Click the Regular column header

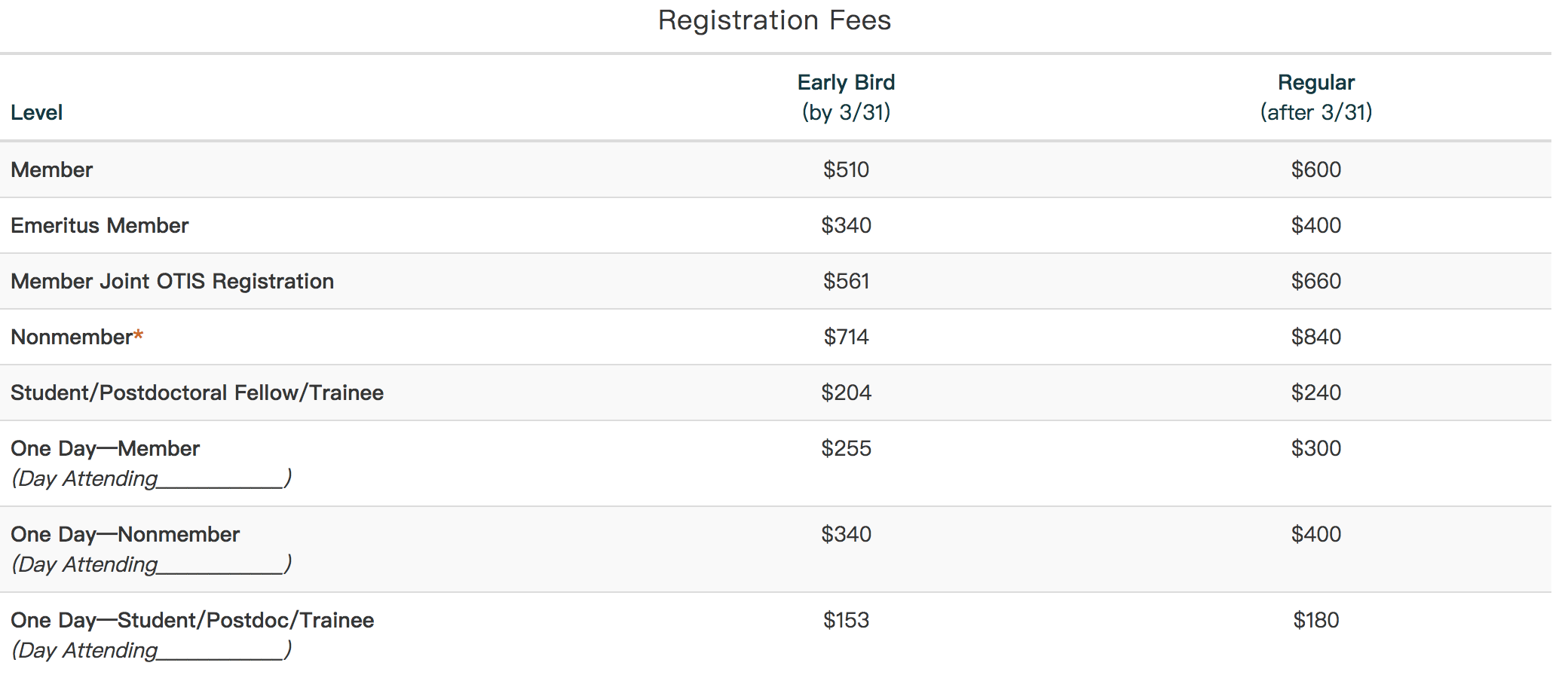tap(1316, 97)
